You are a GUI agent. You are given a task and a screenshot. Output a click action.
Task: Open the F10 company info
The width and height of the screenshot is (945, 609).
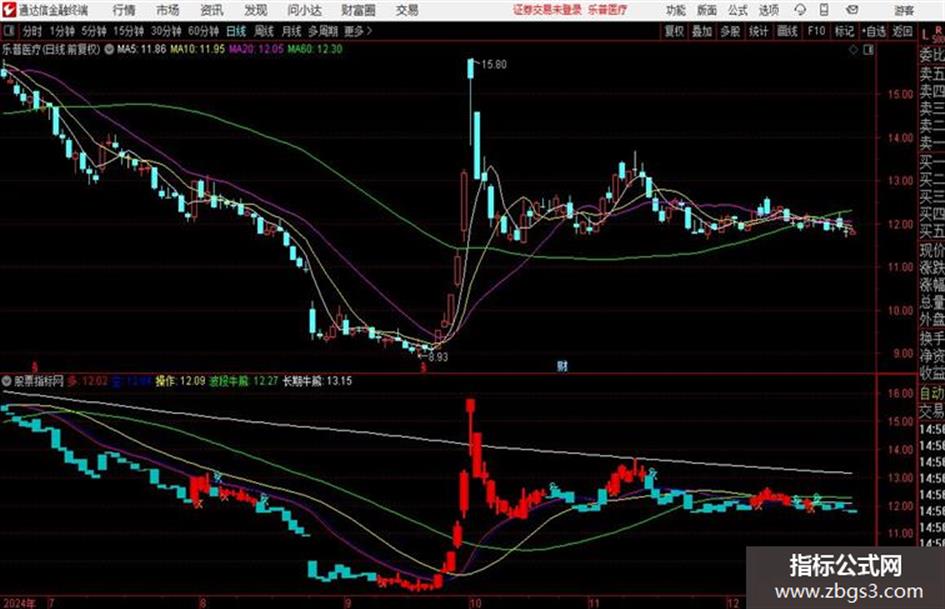pyautogui.click(x=816, y=31)
